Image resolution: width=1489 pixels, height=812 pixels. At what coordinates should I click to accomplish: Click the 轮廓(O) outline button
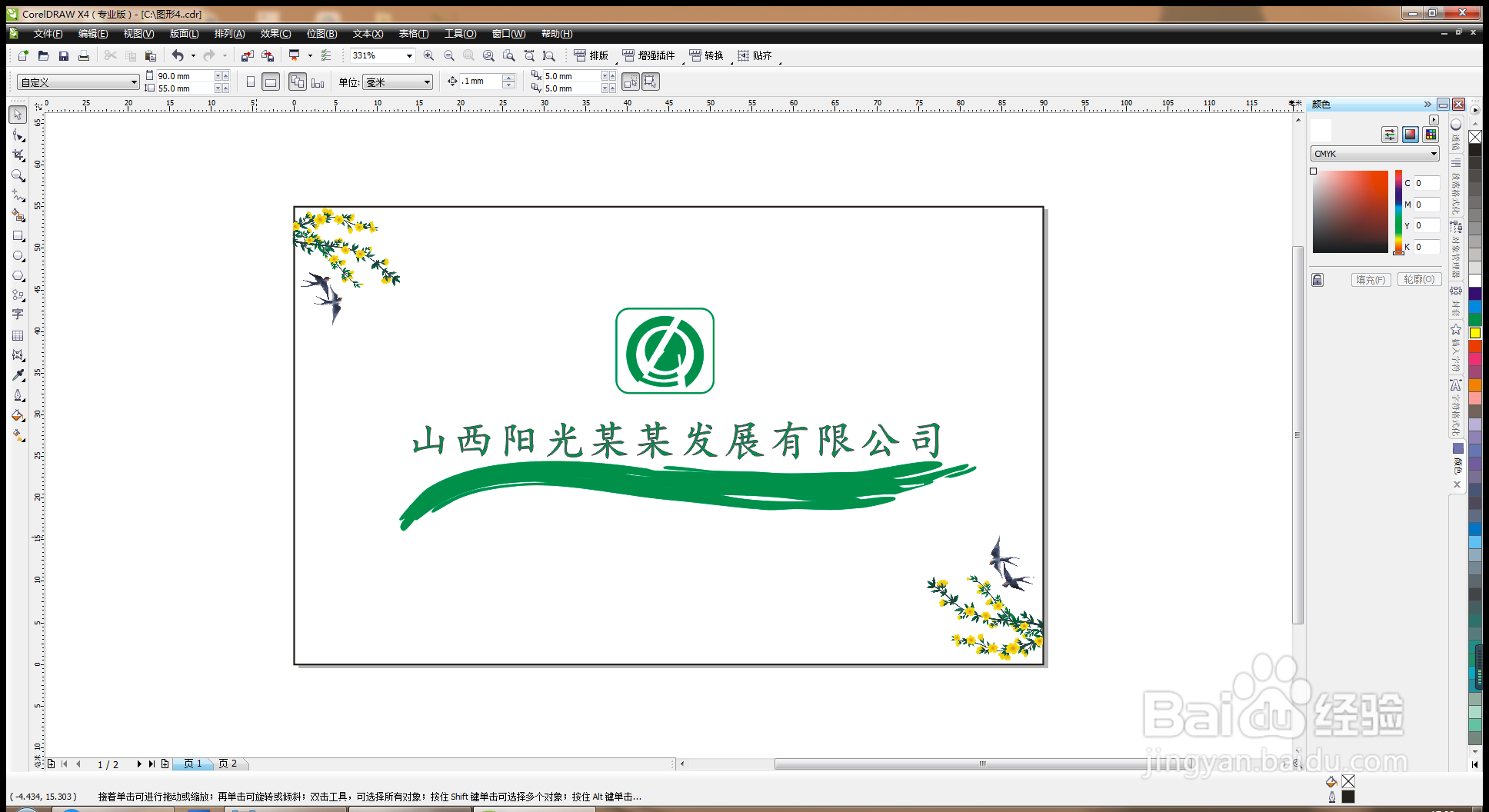[1419, 280]
